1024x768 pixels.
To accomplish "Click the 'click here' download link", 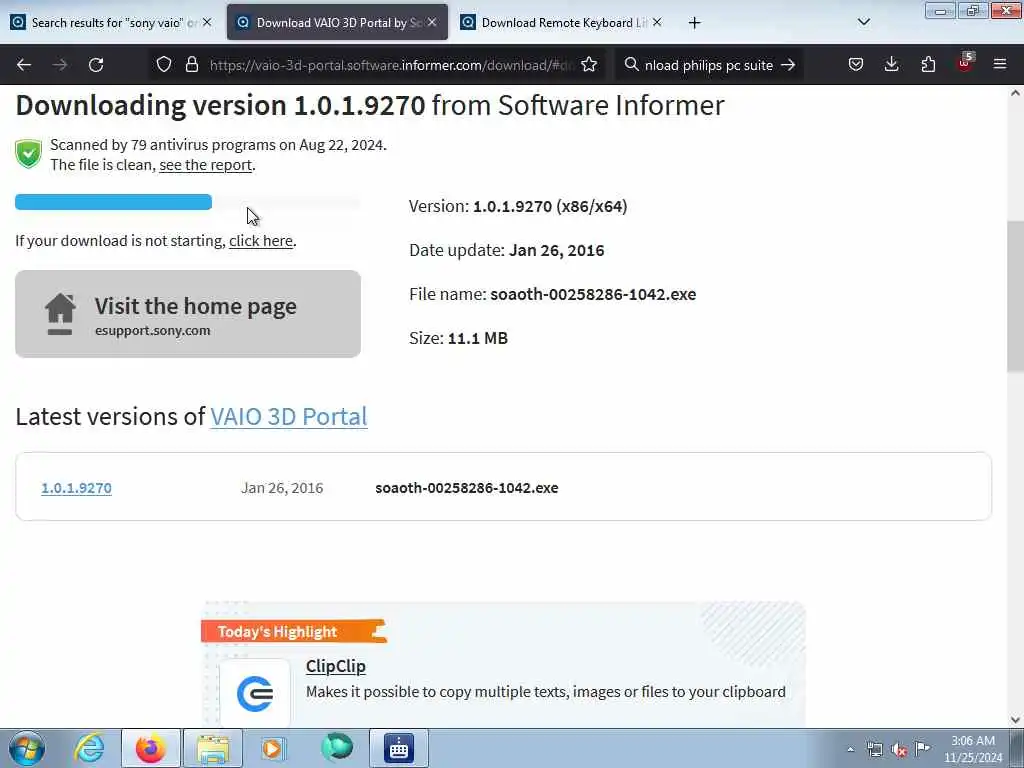I will click(x=261, y=241).
